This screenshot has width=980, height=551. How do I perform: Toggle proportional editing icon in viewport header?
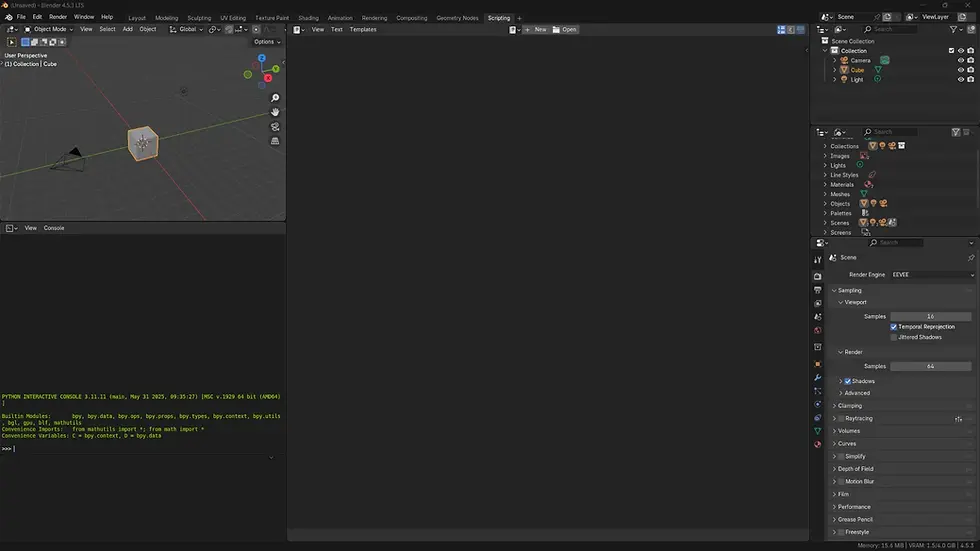[x=256, y=29]
